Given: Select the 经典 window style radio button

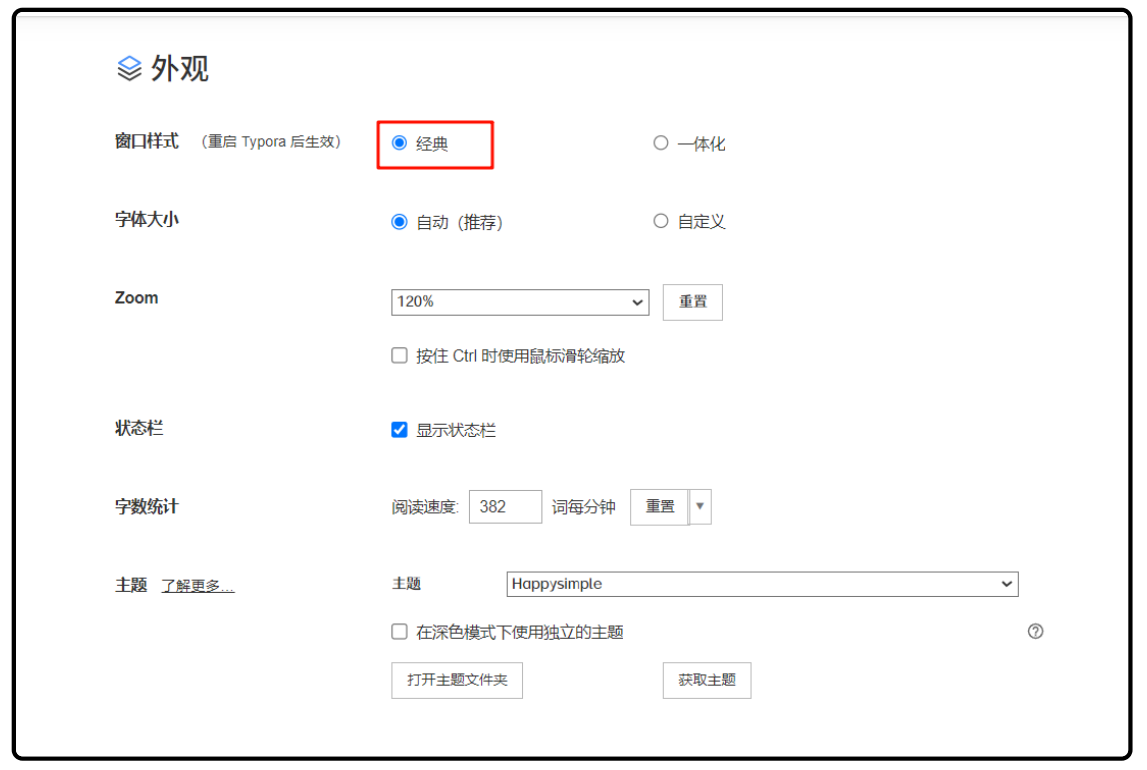Looking at the screenshot, I should click(399, 143).
